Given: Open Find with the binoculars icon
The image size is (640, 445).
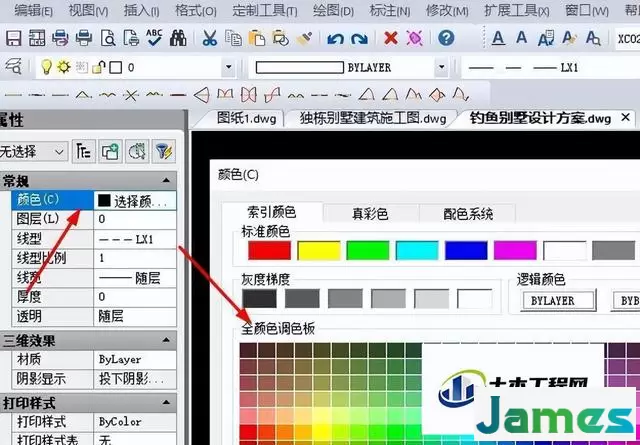Looking at the screenshot, I should point(178,38).
